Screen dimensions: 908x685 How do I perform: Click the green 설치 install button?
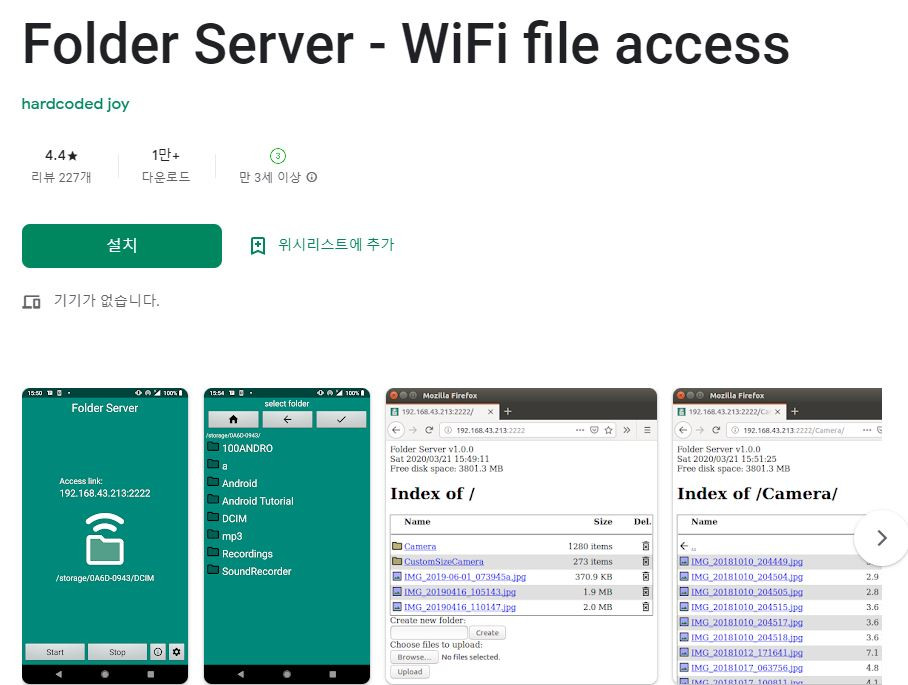point(122,246)
